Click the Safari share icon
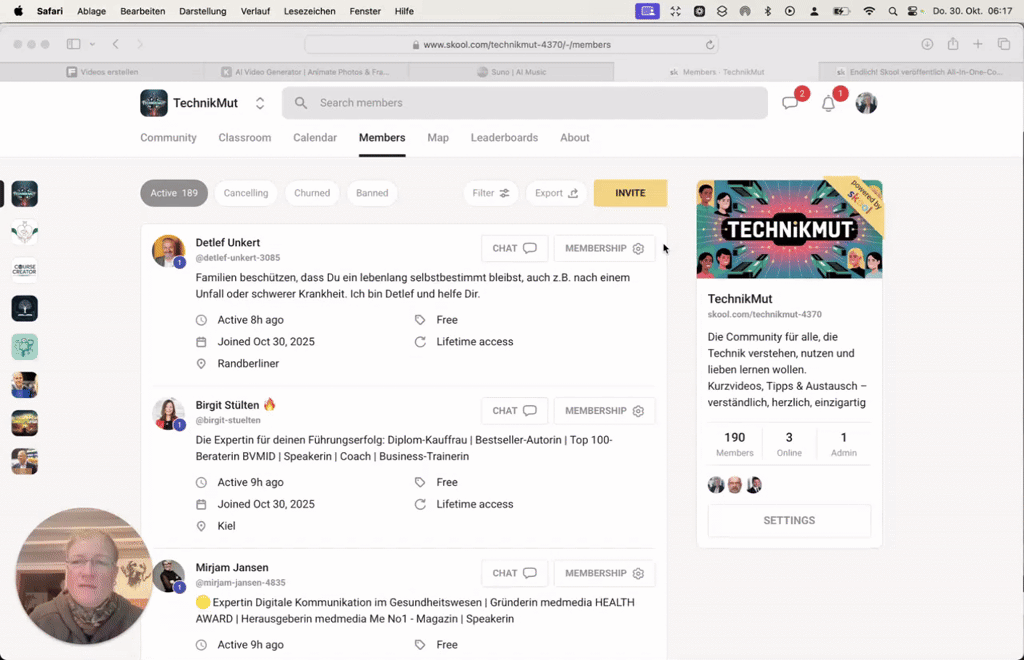The width and height of the screenshot is (1024, 660). pos(953,44)
